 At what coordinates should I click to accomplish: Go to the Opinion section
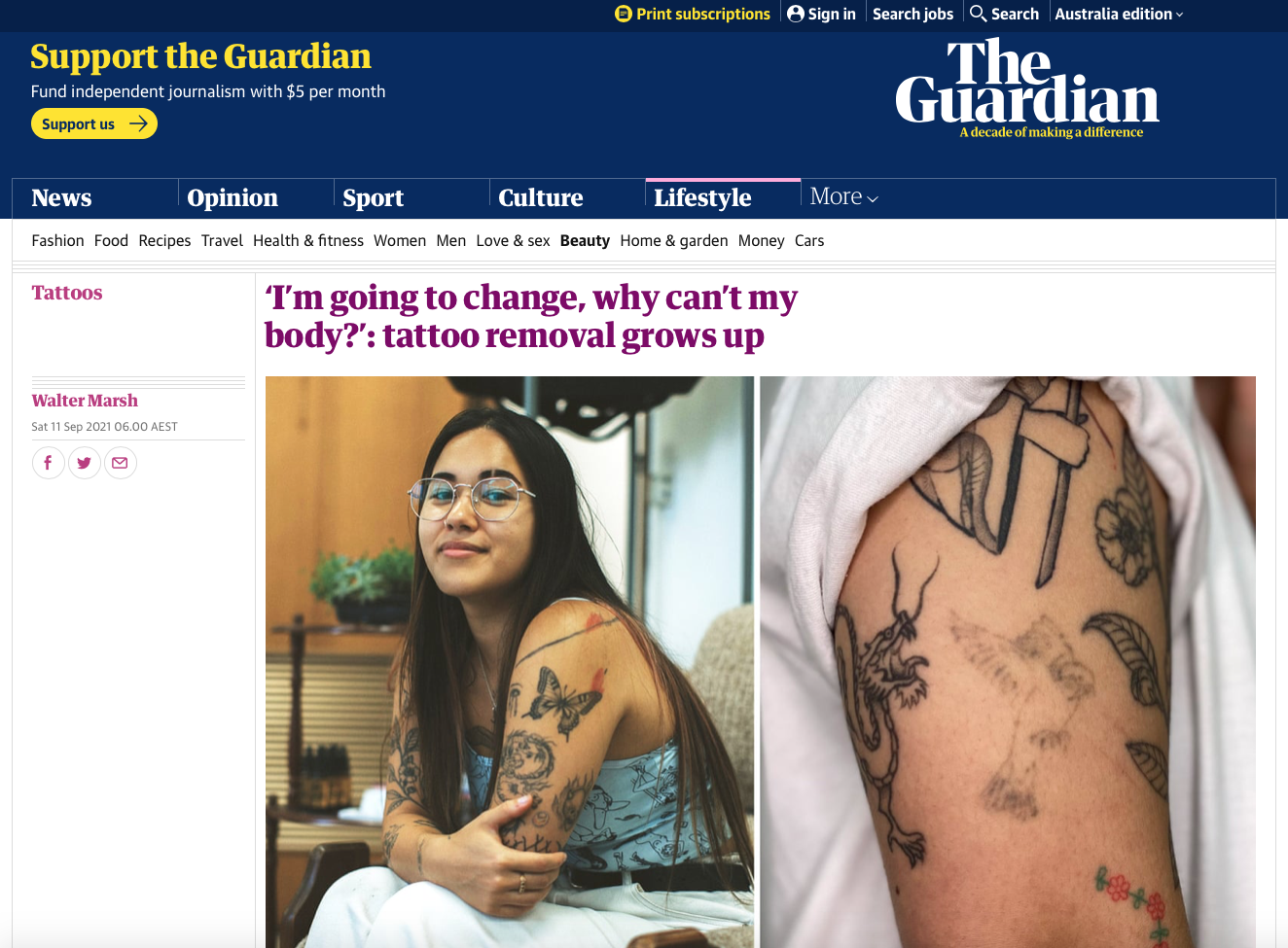pos(233,197)
